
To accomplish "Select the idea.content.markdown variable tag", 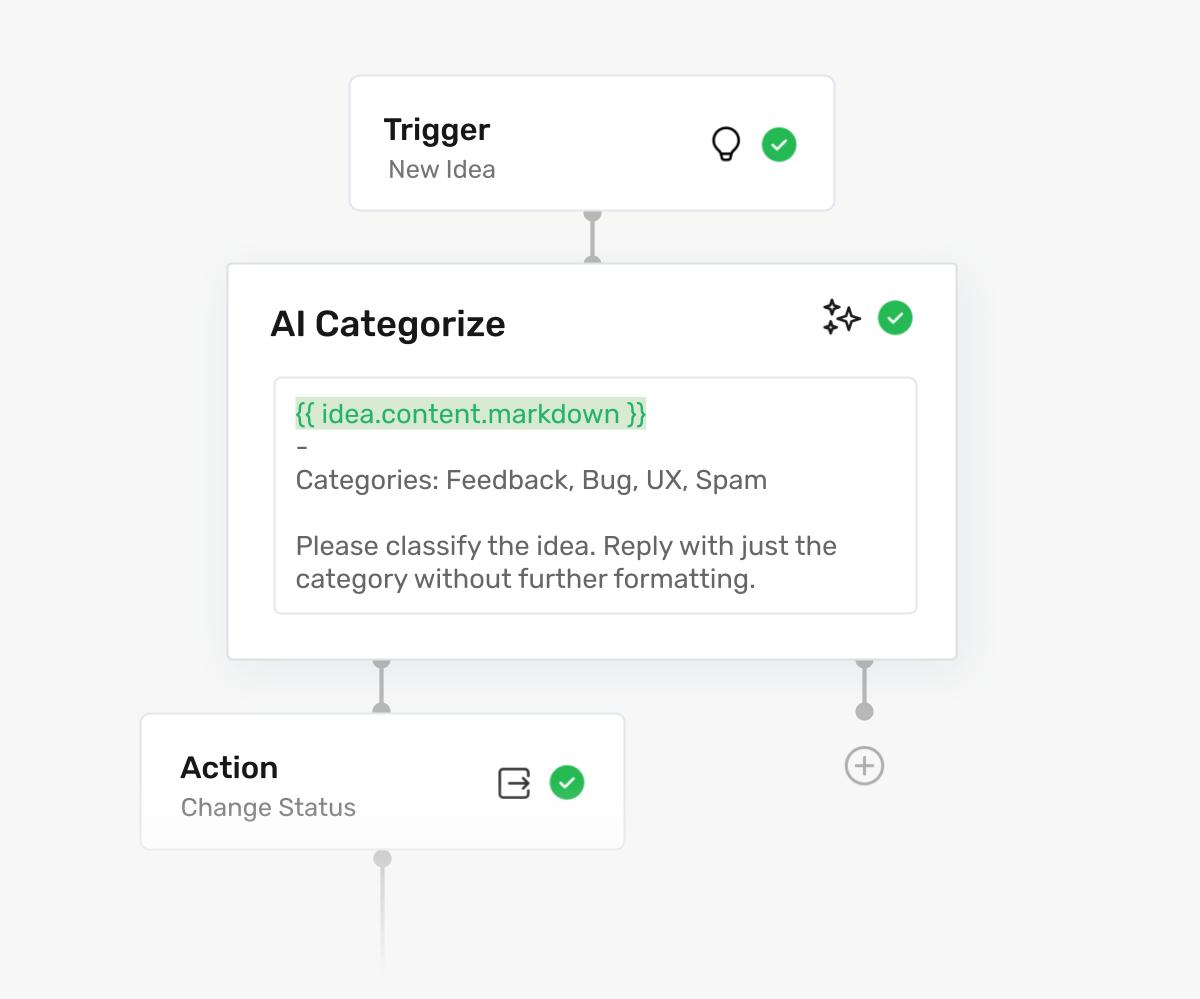I will pyautogui.click(x=471, y=414).
